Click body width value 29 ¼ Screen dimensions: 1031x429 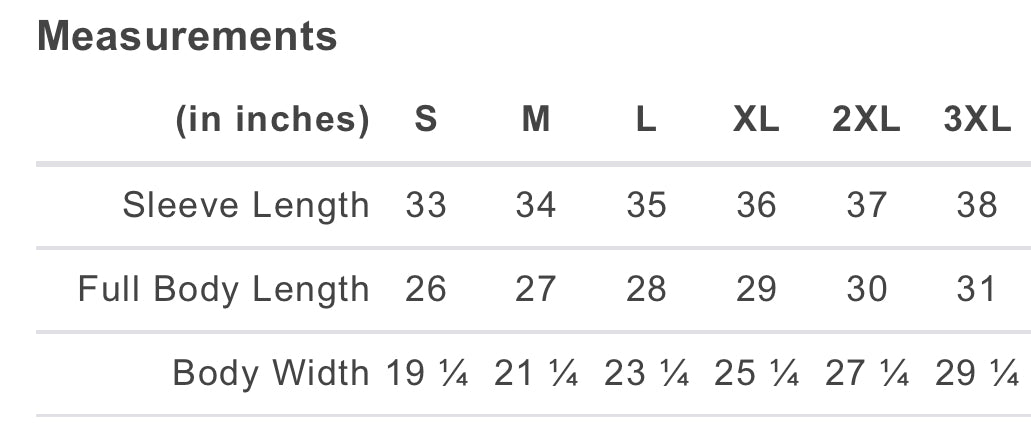pos(977,373)
